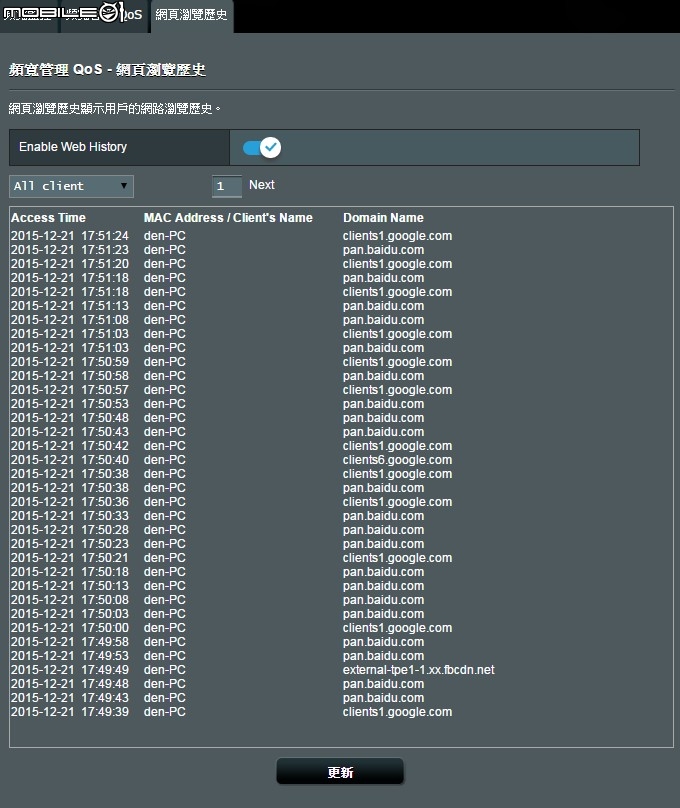Click access time 17:50:23 entry
The image size is (680, 808).
pyautogui.click(x=70, y=544)
